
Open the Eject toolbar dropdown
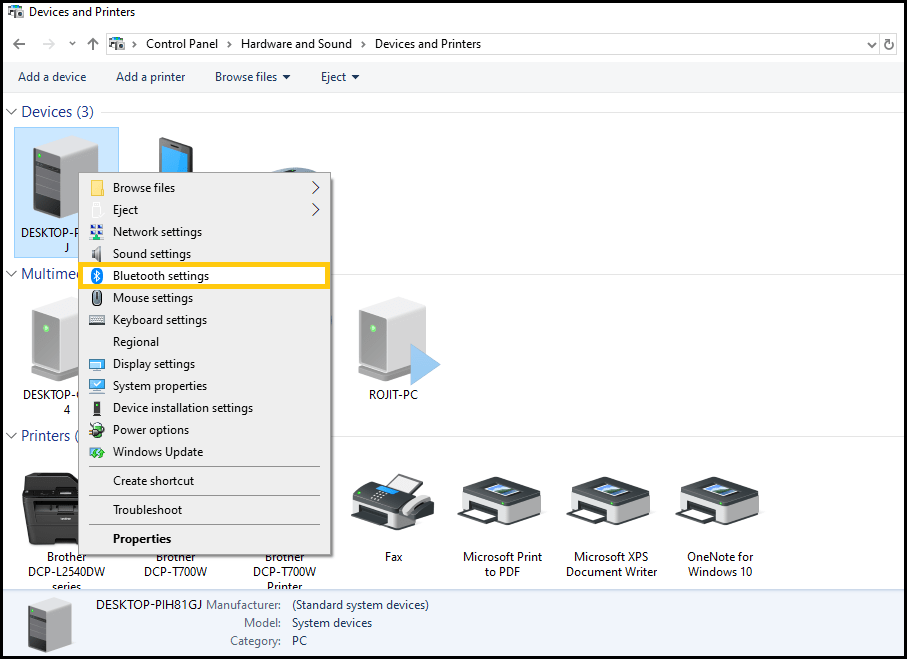[340, 77]
